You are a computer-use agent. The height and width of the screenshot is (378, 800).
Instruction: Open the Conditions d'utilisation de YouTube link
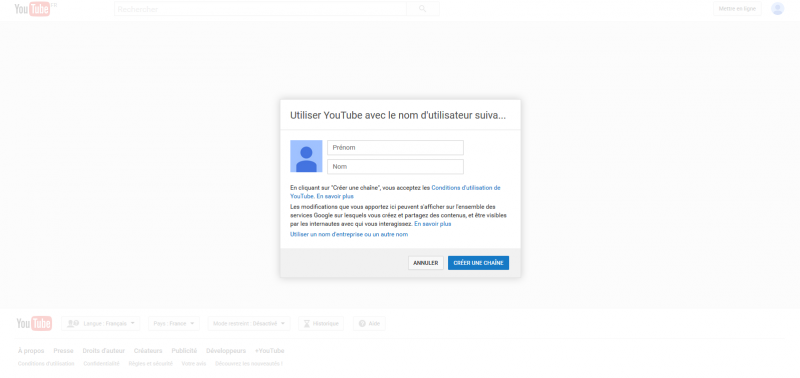point(466,188)
